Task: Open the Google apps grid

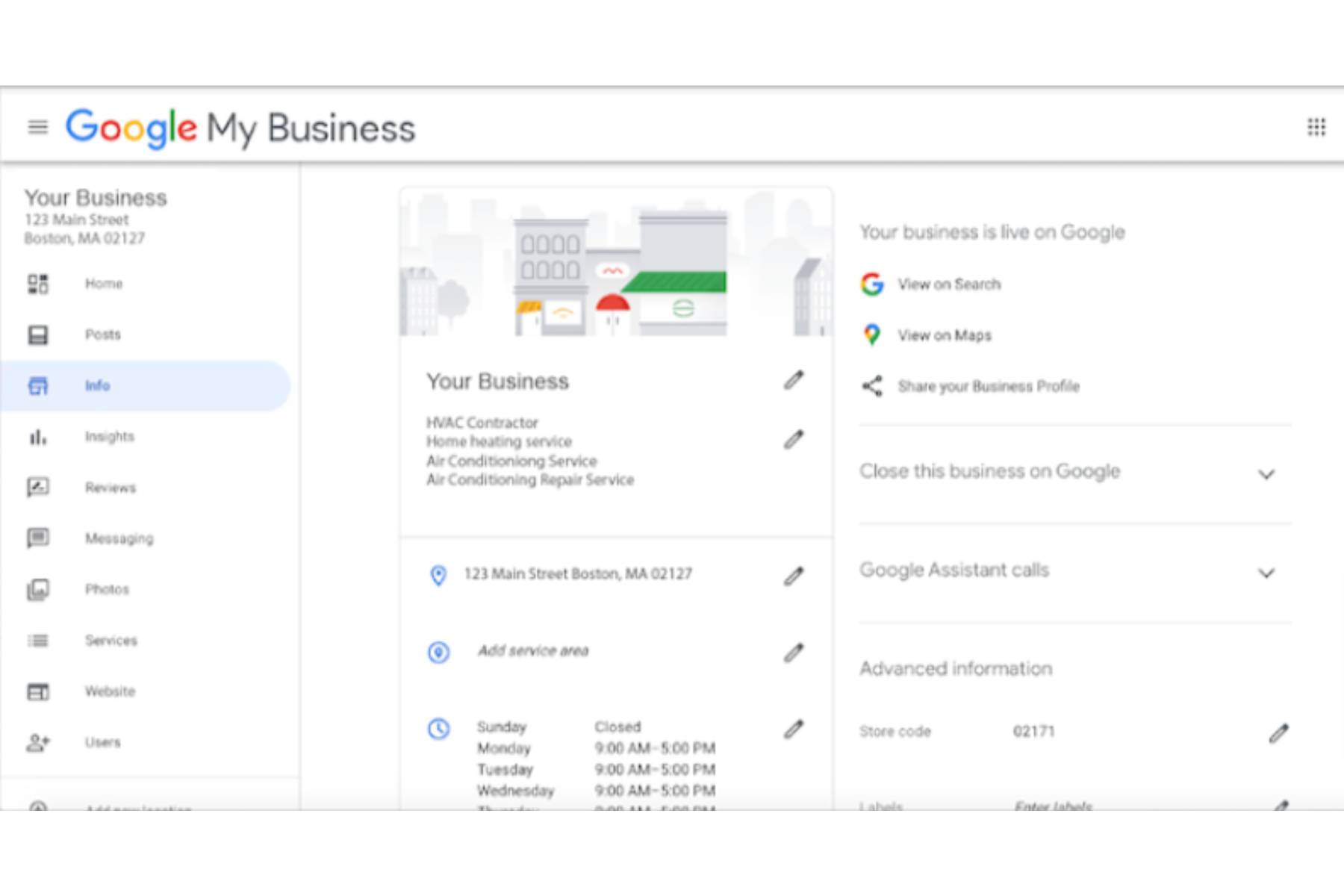Action: [x=1316, y=128]
